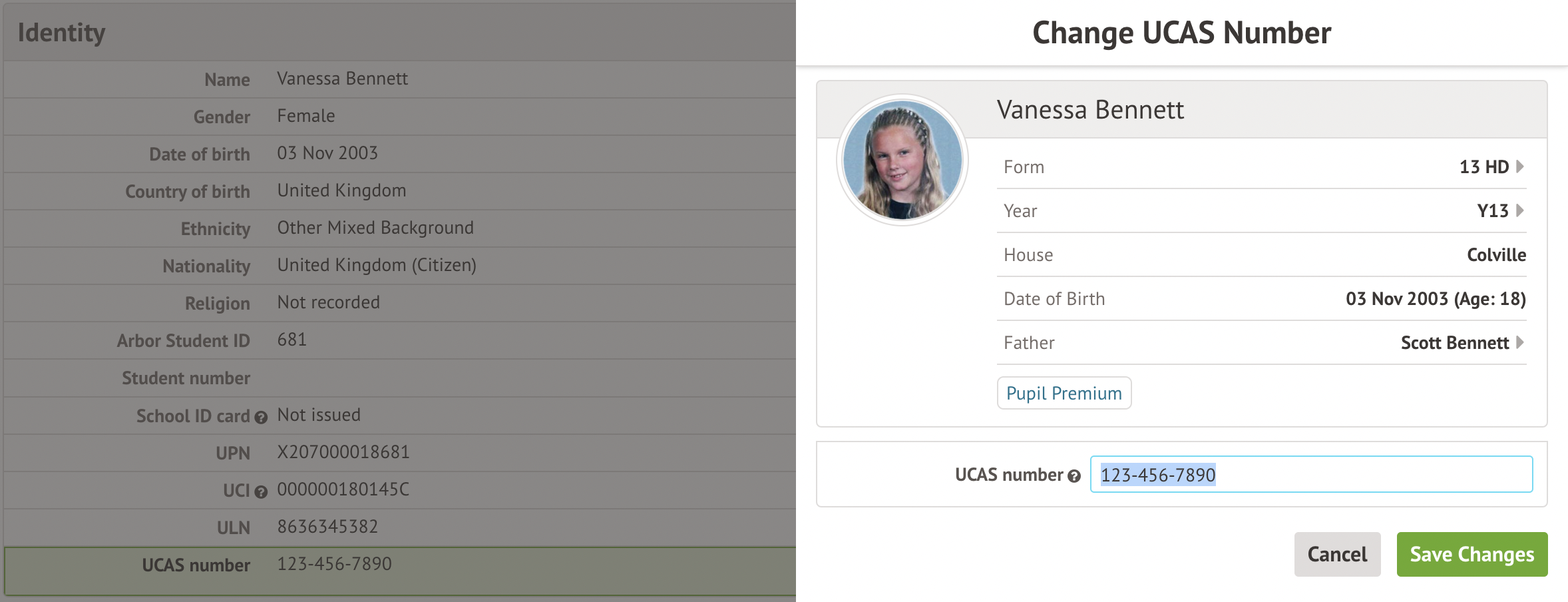Click the green Save Changes button

tap(1471, 554)
